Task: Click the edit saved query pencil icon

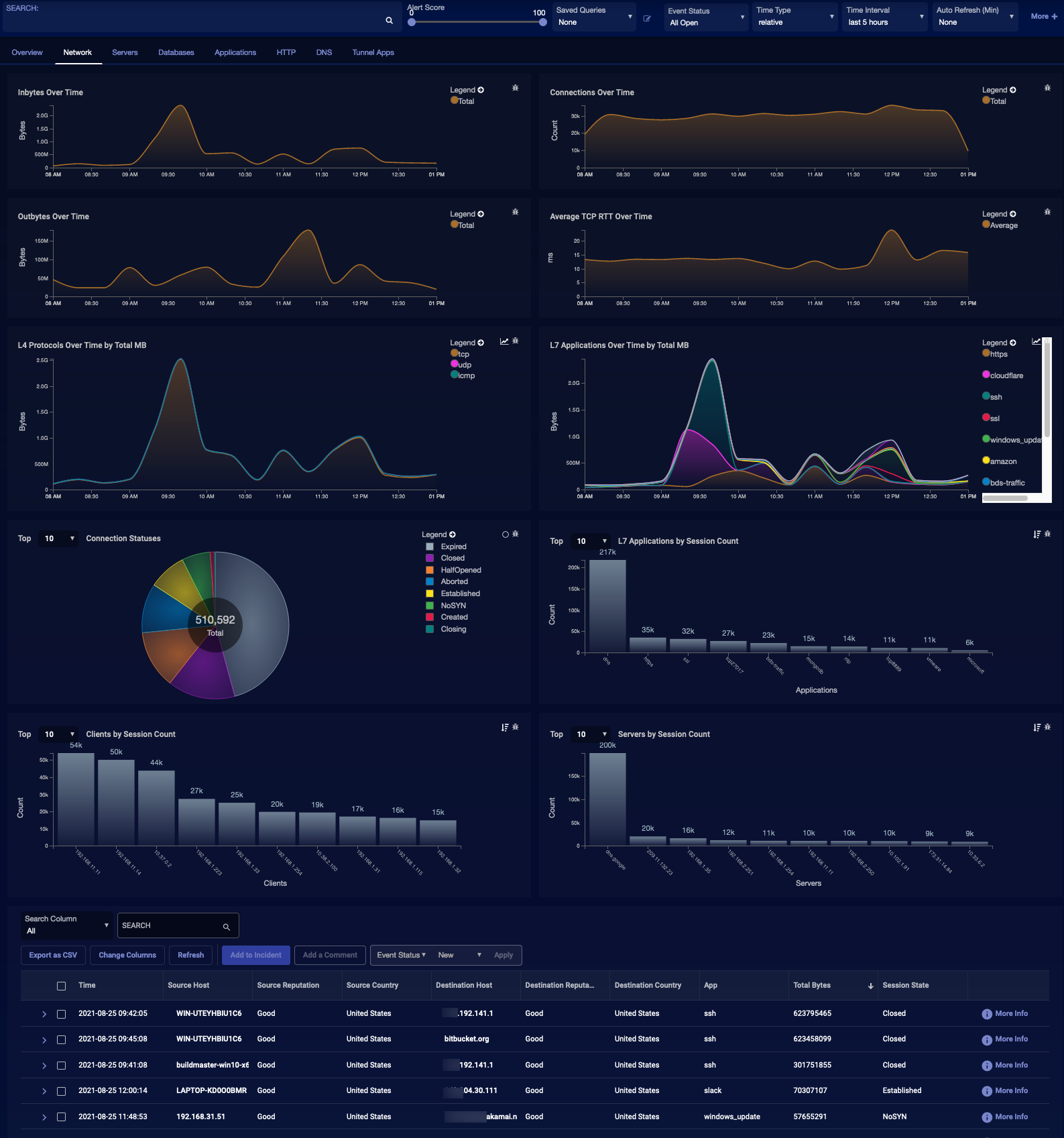Action: click(647, 19)
